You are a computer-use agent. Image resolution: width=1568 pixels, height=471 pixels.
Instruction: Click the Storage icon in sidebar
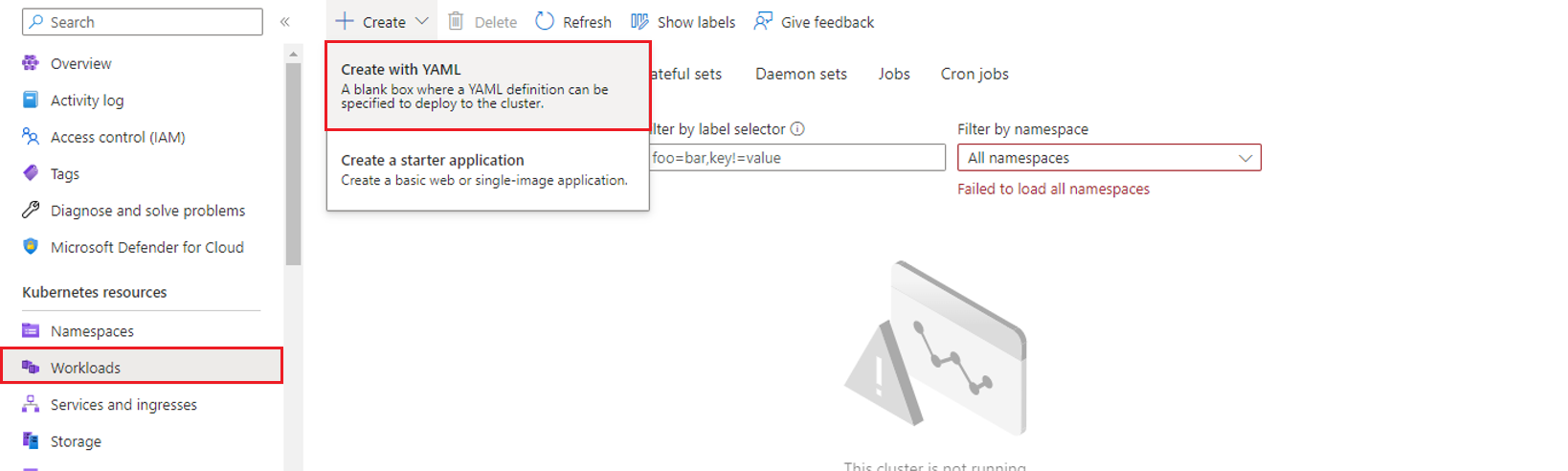click(x=31, y=441)
